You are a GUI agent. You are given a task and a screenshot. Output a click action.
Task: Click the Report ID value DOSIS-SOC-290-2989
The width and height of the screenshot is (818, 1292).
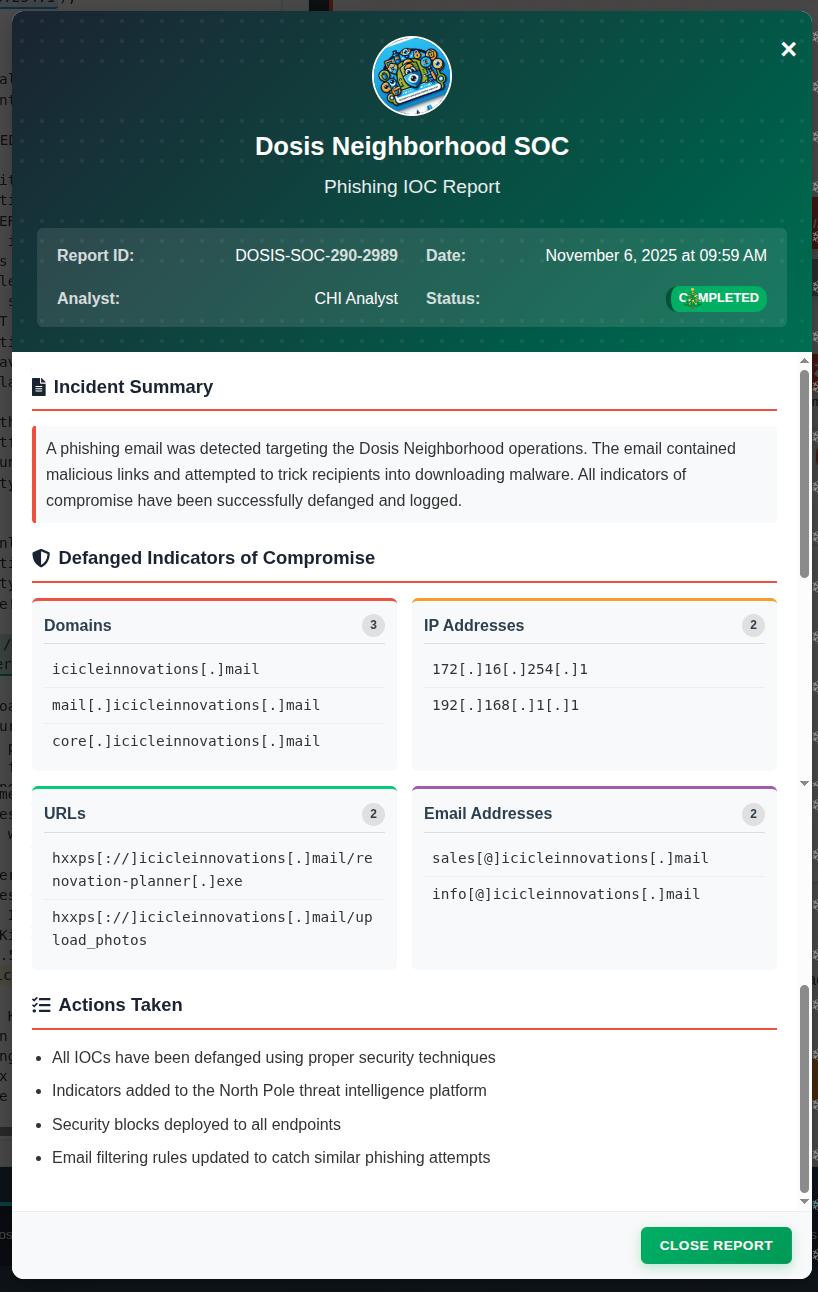point(316,256)
